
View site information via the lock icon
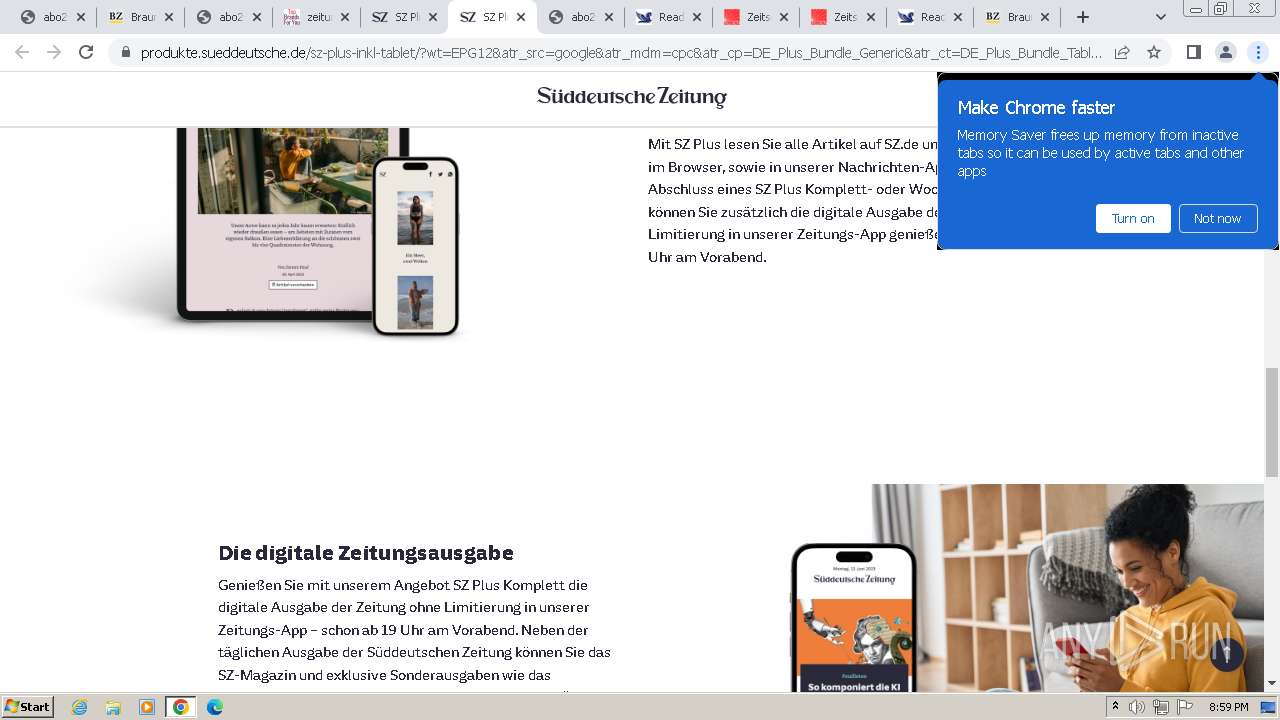coord(126,52)
